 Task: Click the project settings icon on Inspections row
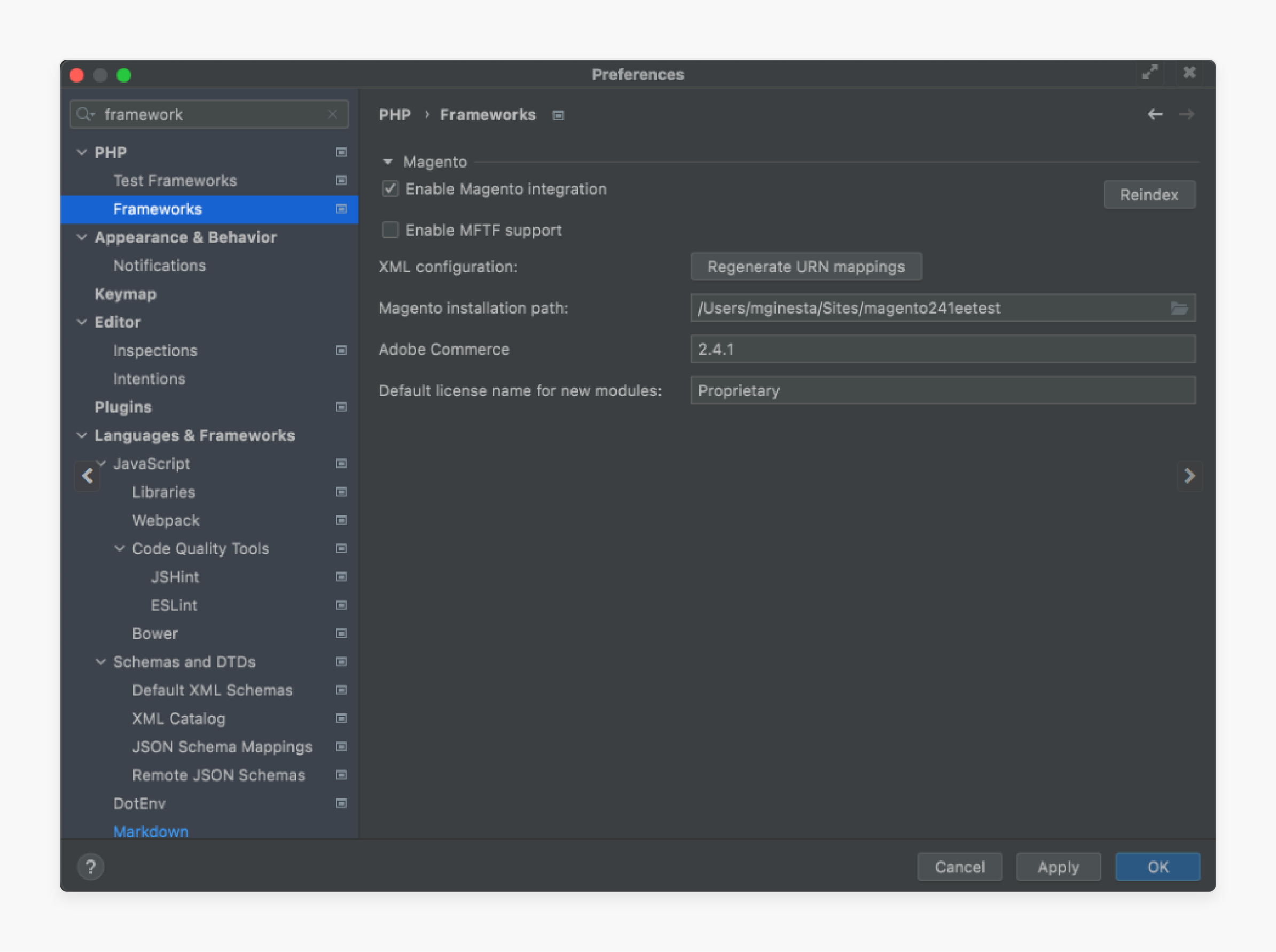pos(341,350)
